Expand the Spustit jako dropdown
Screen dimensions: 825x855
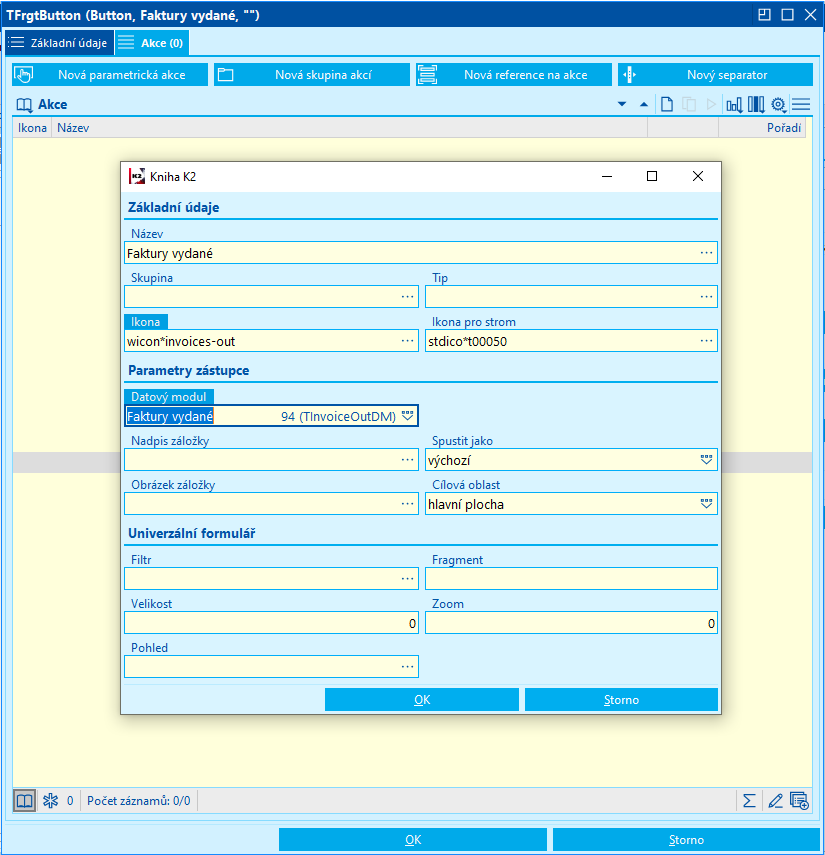[x=706, y=460]
